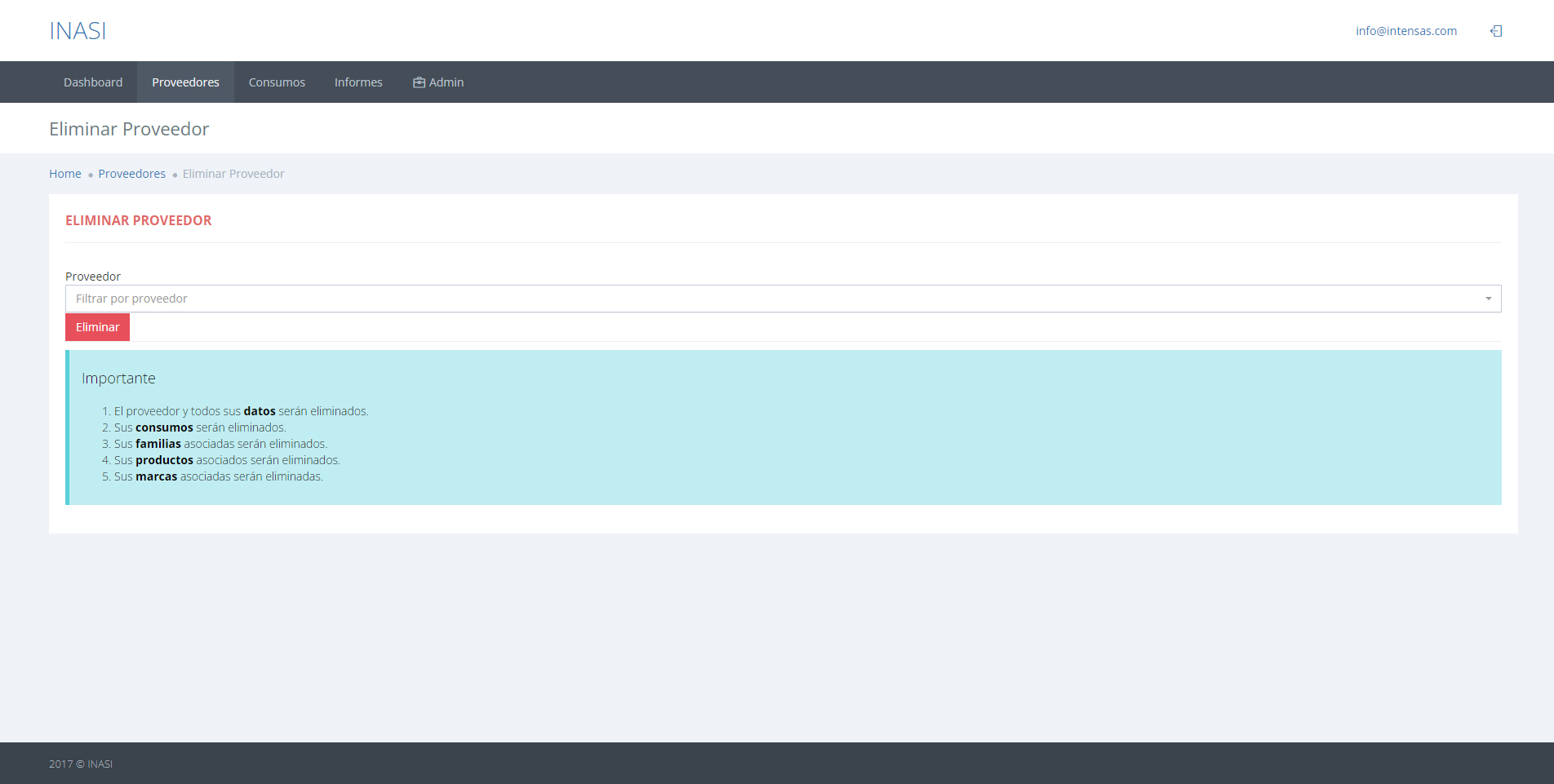This screenshot has width=1554, height=784.
Task: Click the 2017 © INASI footer text
Action: [81, 764]
